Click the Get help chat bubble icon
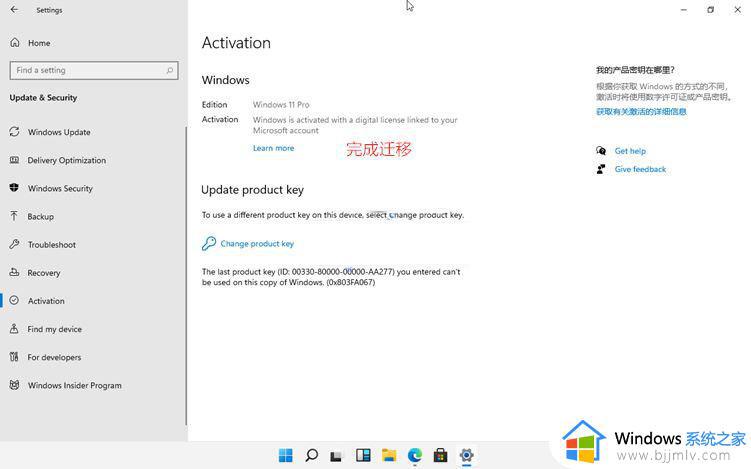The height and width of the screenshot is (469, 751). (x=601, y=151)
